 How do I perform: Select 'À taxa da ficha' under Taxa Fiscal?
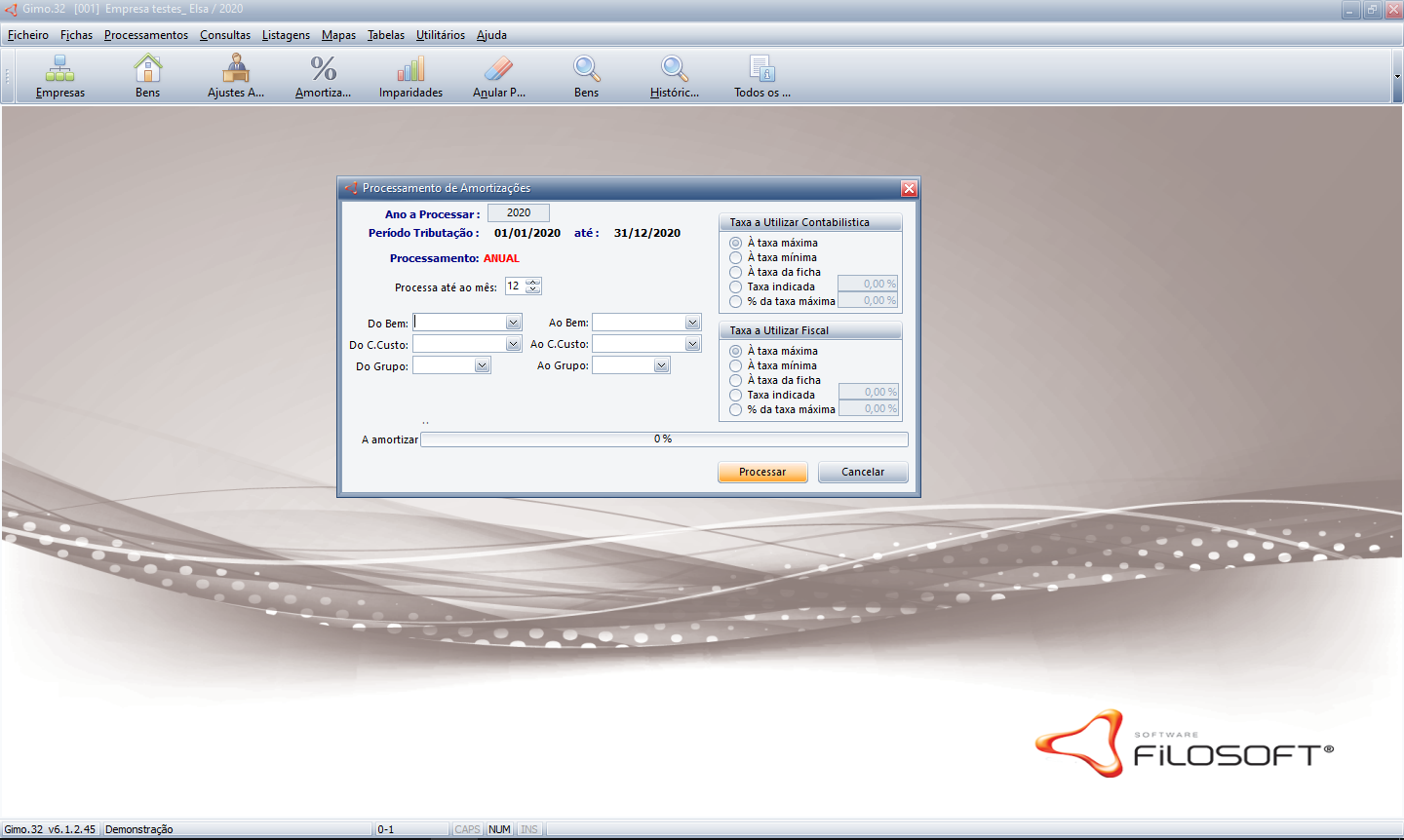736,381
